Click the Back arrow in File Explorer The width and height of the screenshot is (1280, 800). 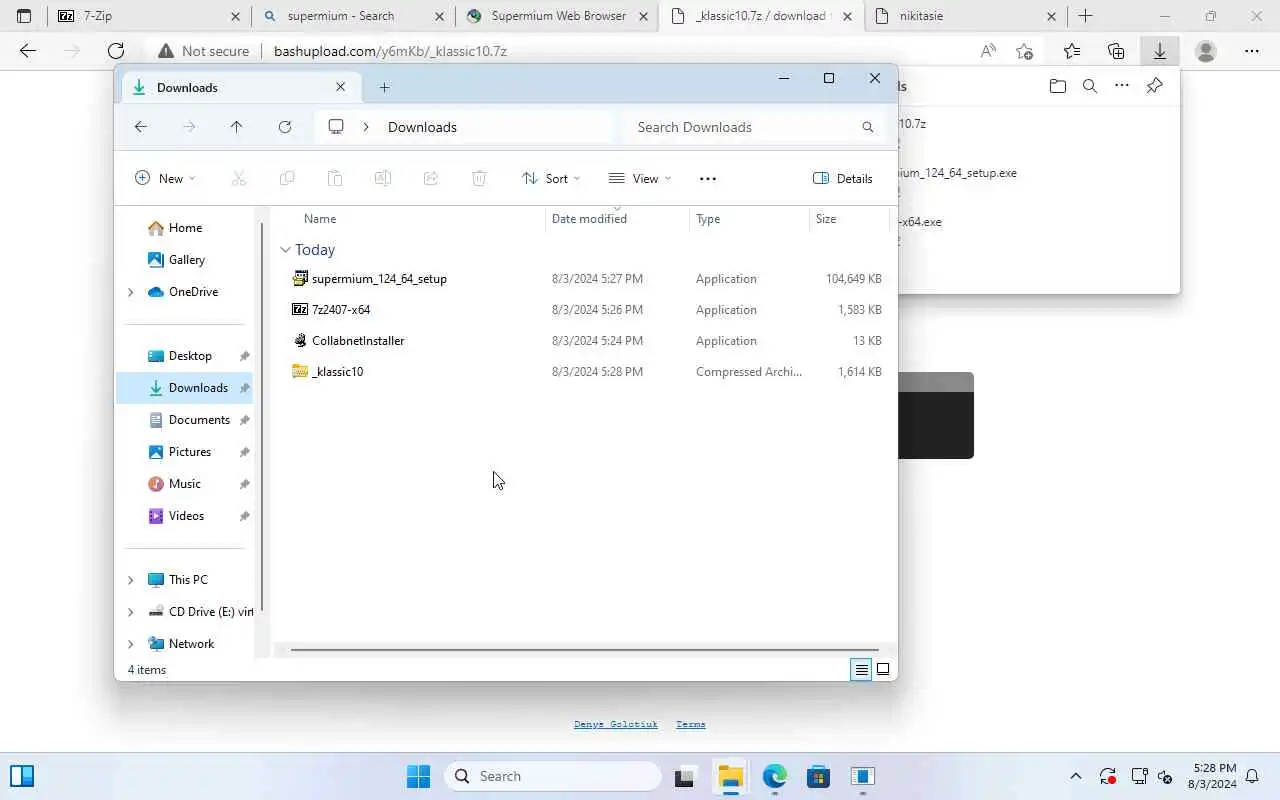coord(141,127)
